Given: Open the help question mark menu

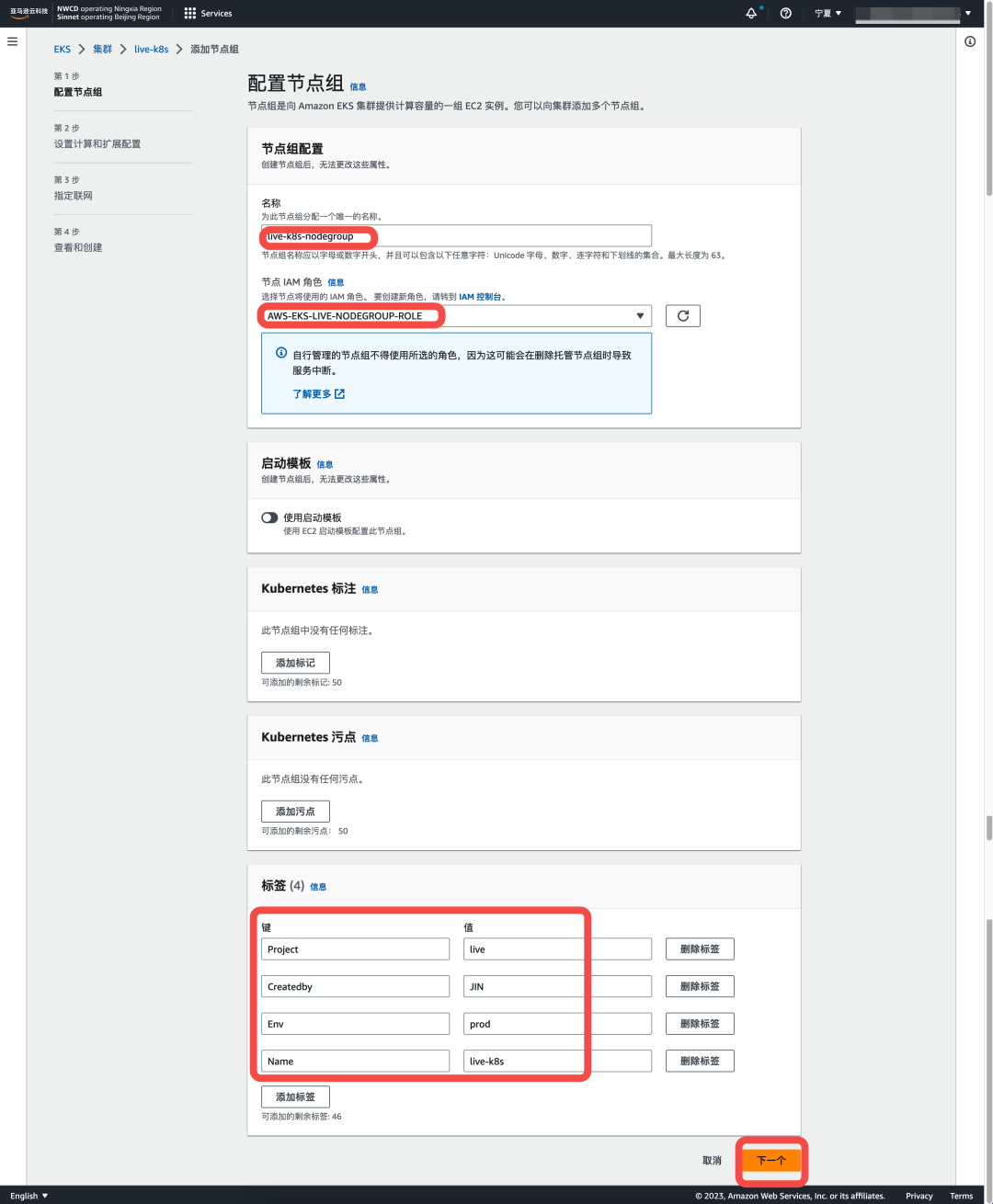Looking at the screenshot, I should (x=786, y=13).
